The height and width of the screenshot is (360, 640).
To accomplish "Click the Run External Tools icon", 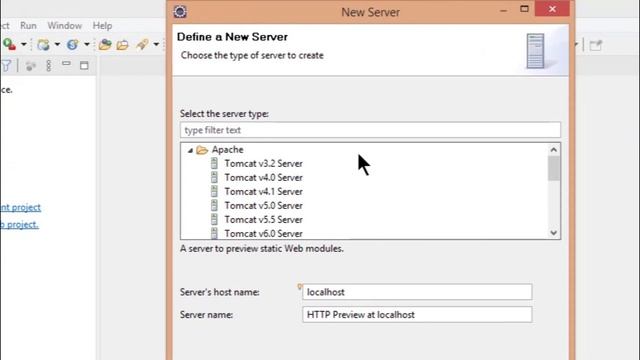I will point(9,44).
